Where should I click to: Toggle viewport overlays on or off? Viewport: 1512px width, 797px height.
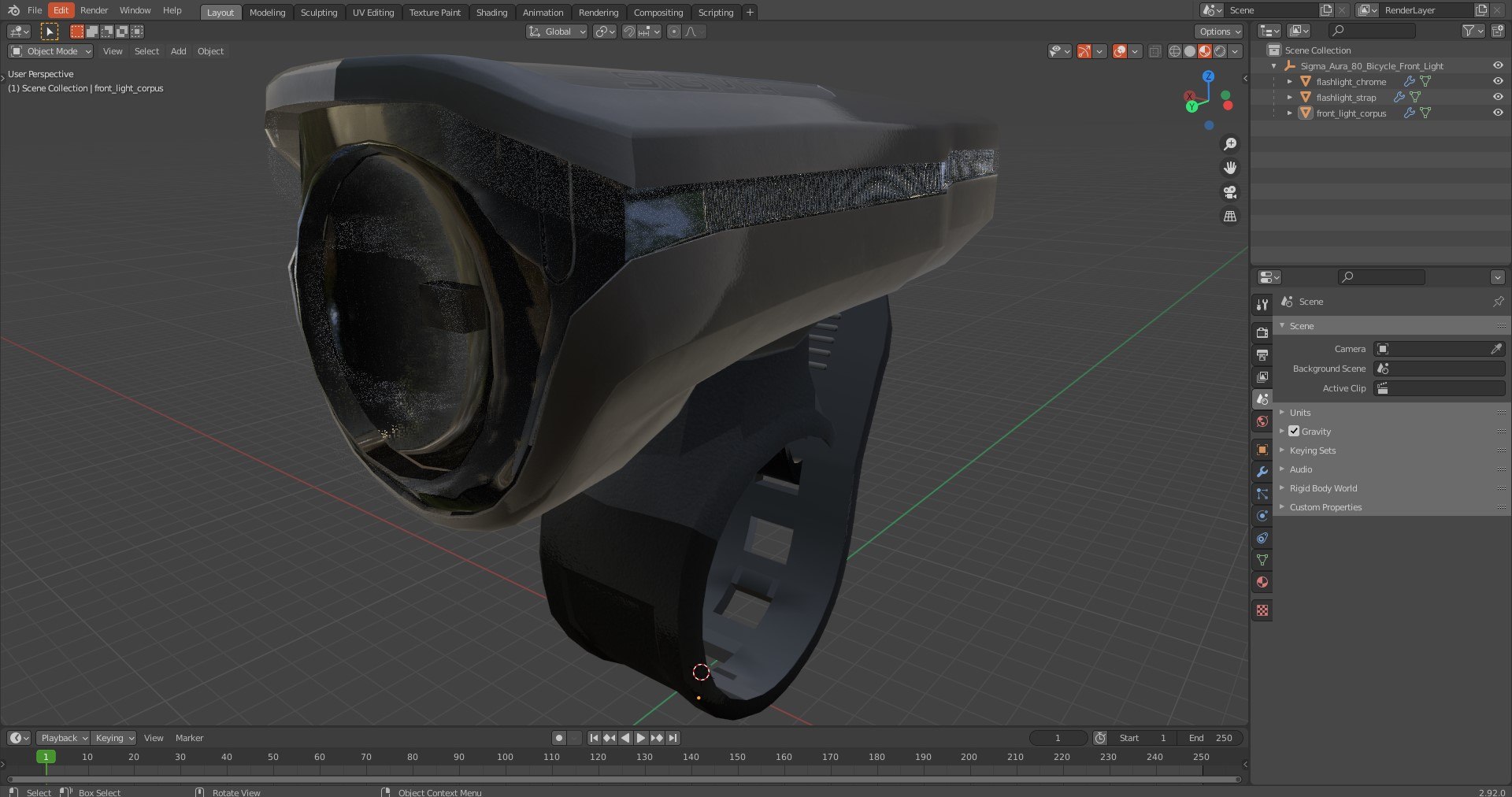pos(1120,51)
